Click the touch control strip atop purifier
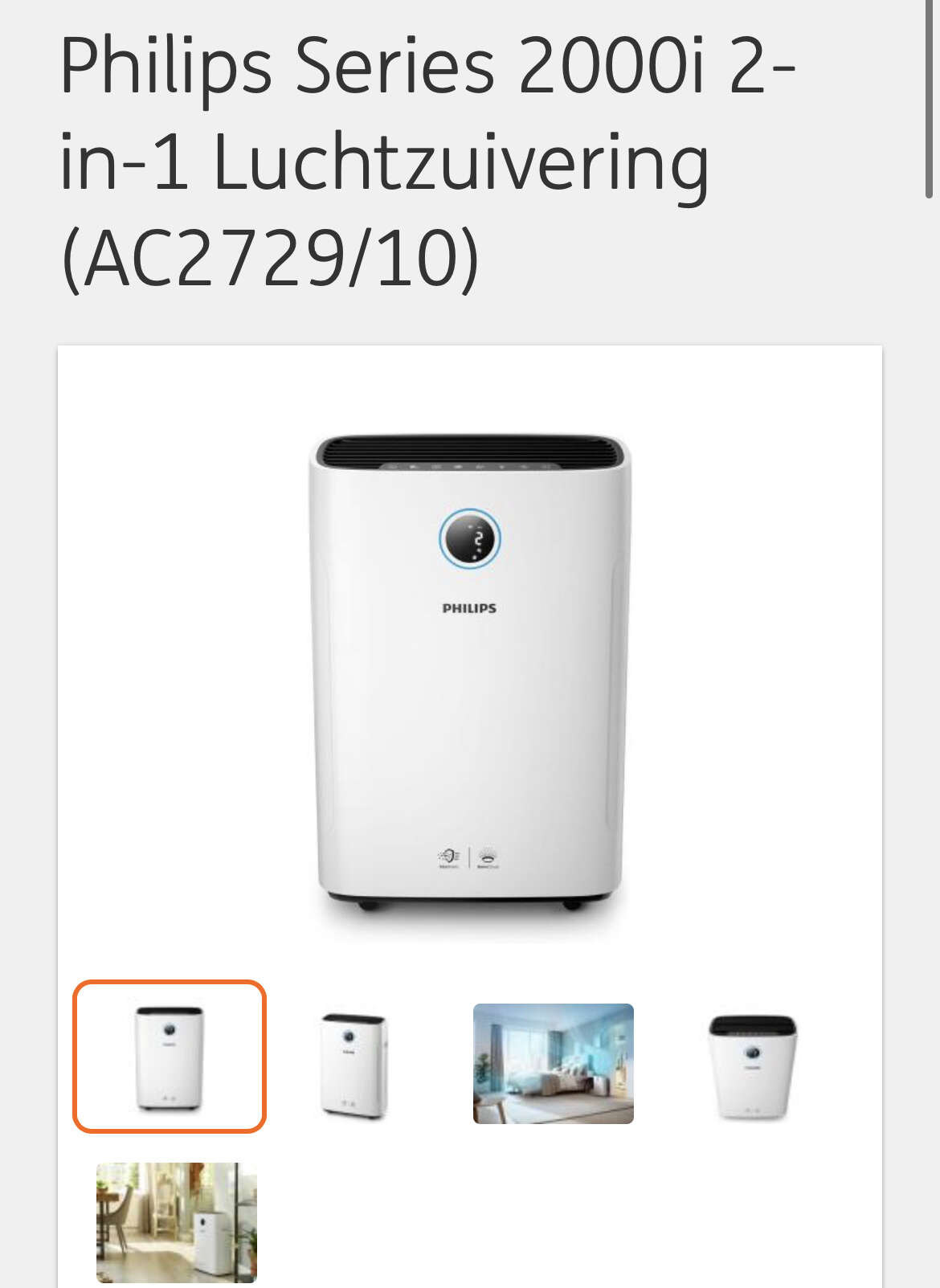Image resolution: width=940 pixels, height=1288 pixels. (470, 465)
